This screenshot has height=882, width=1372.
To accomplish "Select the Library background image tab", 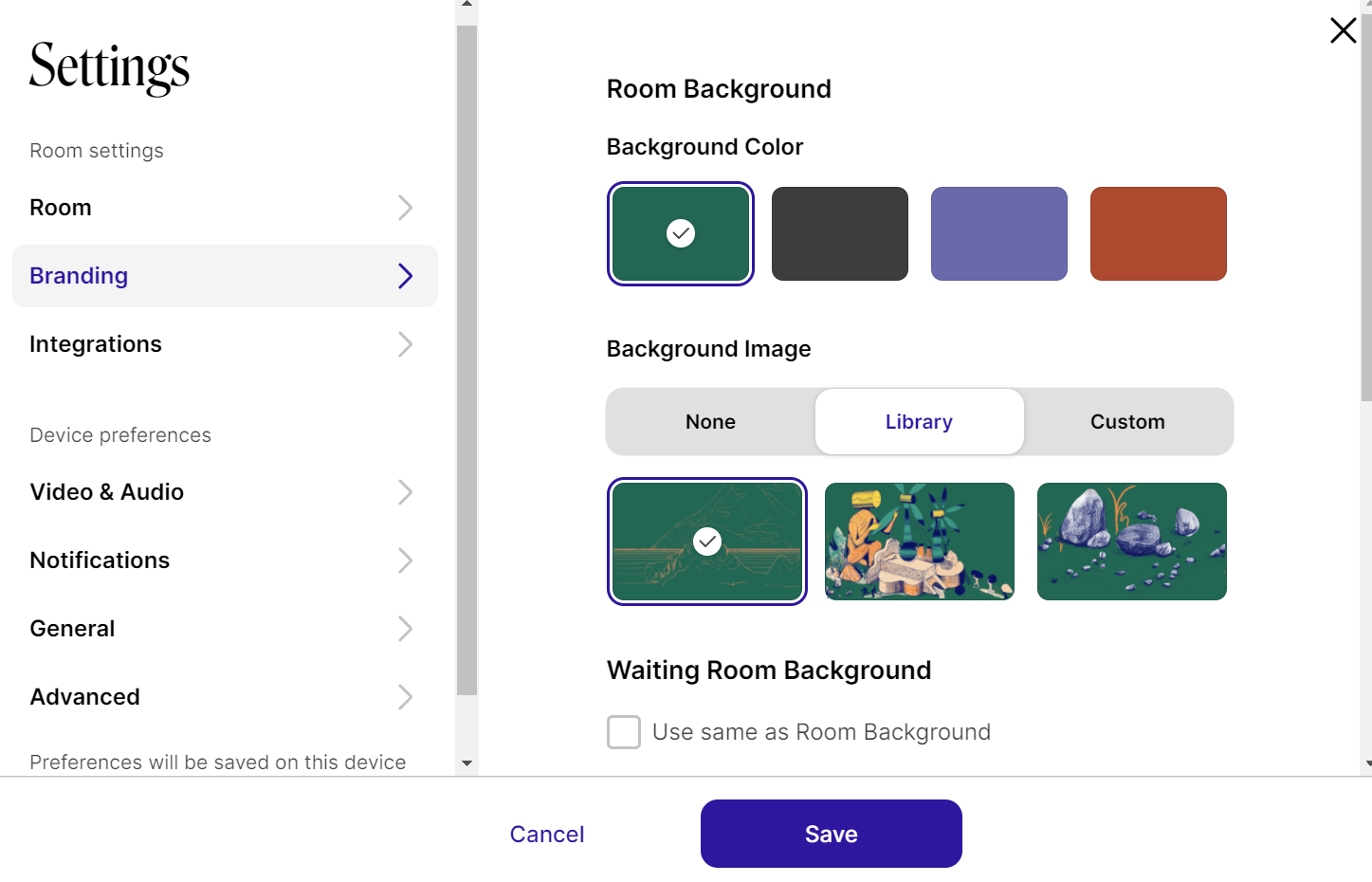I will click(919, 422).
